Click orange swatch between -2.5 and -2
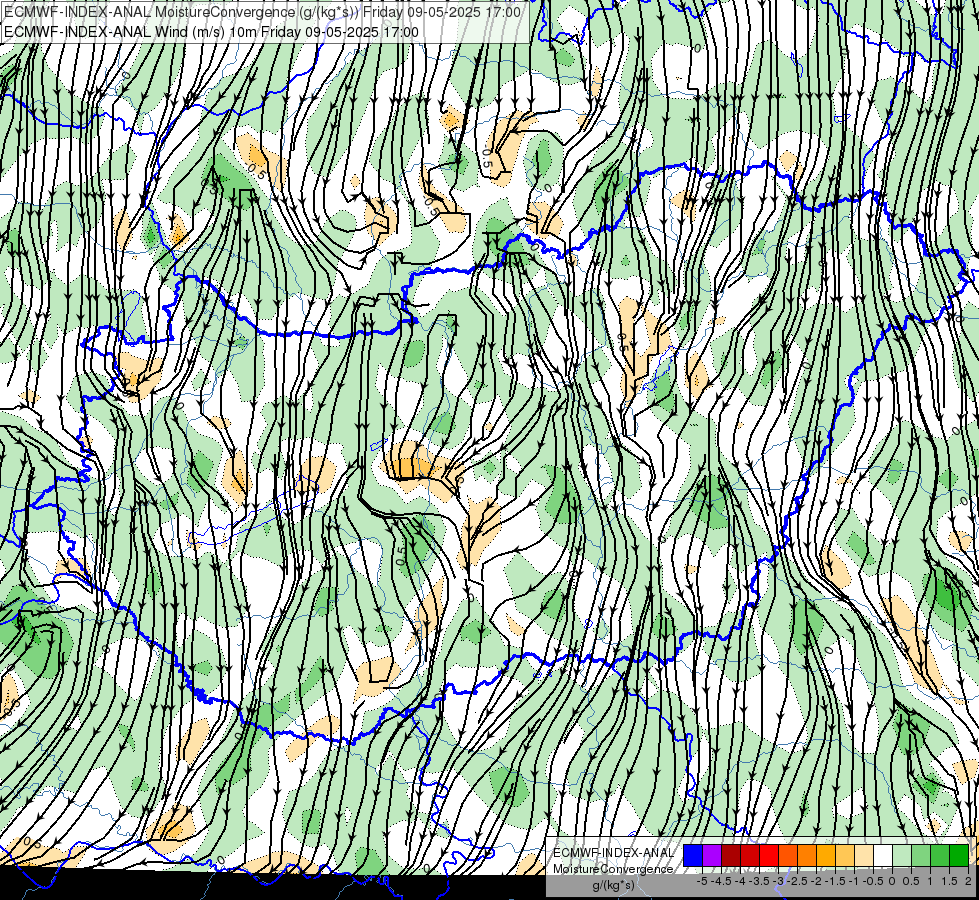 pyautogui.click(x=807, y=856)
